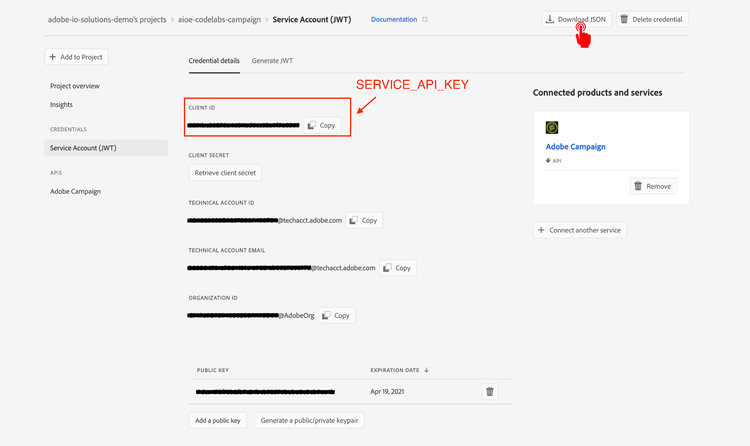The image size is (750, 446).
Task: Copy the Client ID value
Action: [x=322, y=125]
